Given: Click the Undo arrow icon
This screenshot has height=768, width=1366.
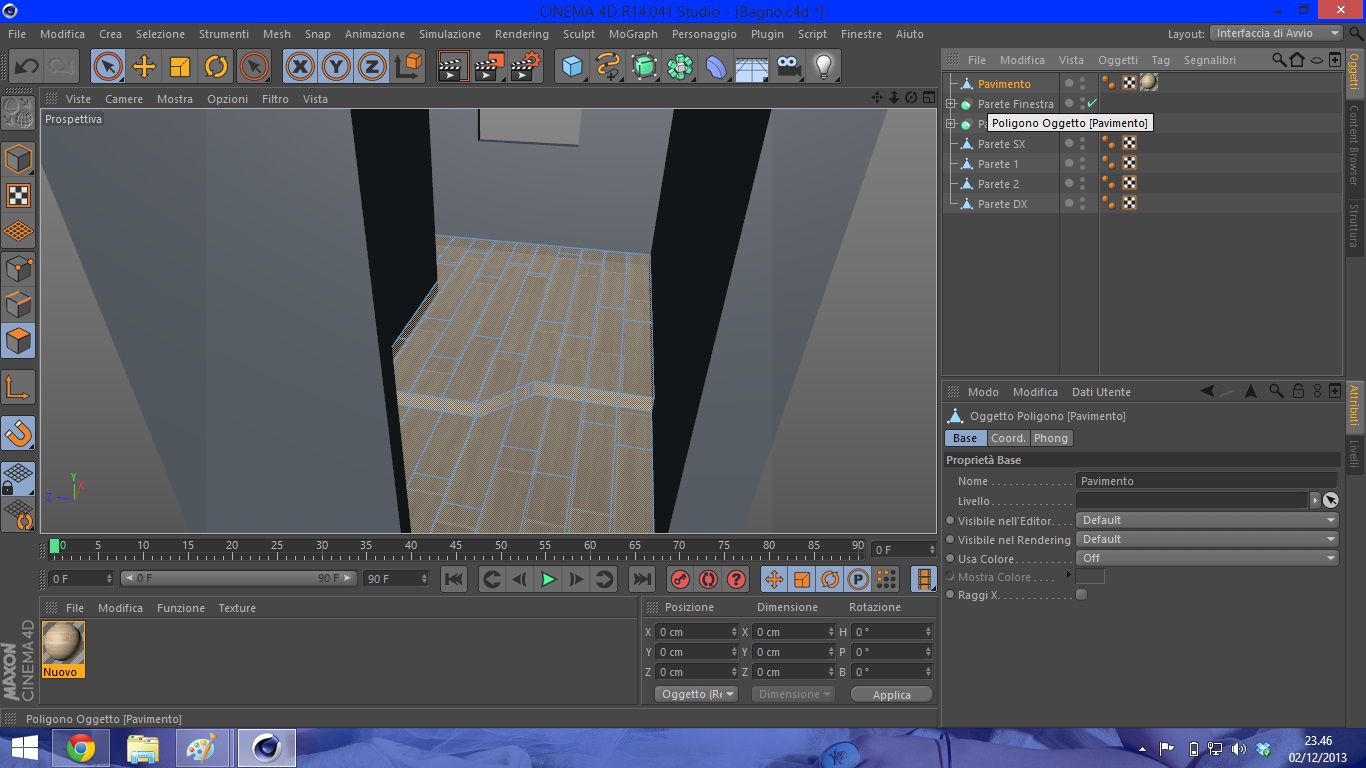Looking at the screenshot, I should 26,67.
